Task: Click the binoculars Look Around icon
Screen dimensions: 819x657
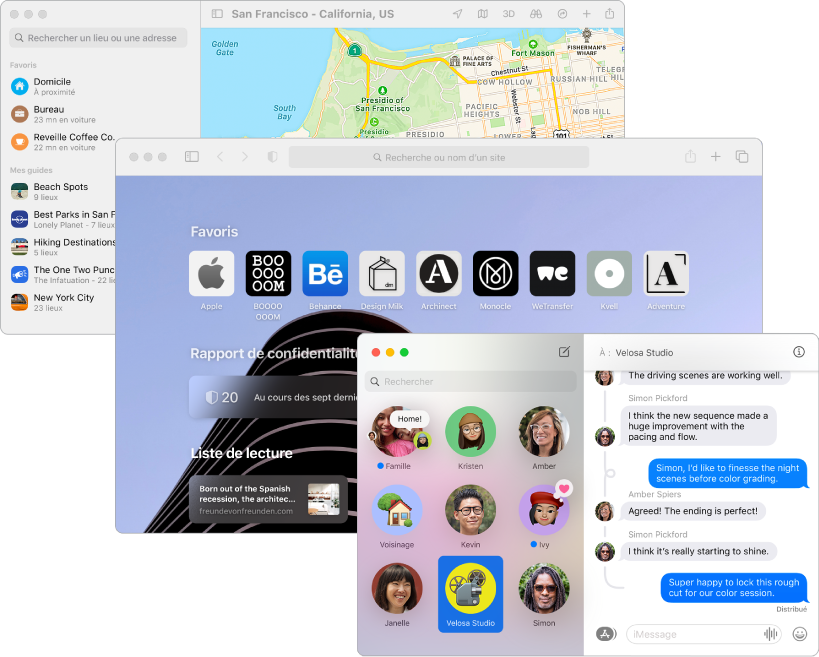Action: (x=538, y=13)
